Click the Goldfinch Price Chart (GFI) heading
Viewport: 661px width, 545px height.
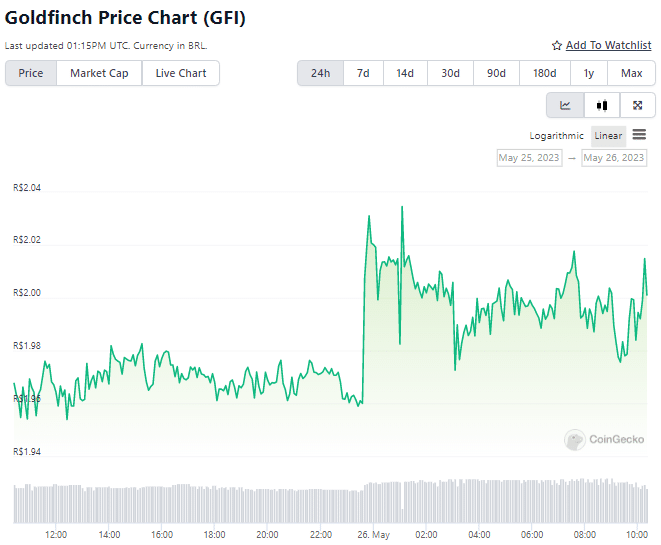tap(125, 18)
